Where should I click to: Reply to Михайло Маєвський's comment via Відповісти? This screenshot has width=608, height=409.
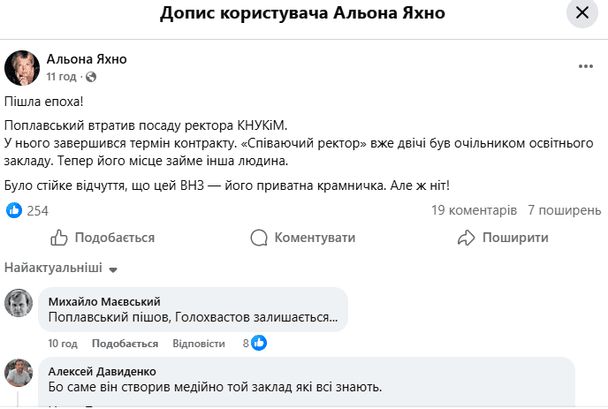click(x=198, y=343)
